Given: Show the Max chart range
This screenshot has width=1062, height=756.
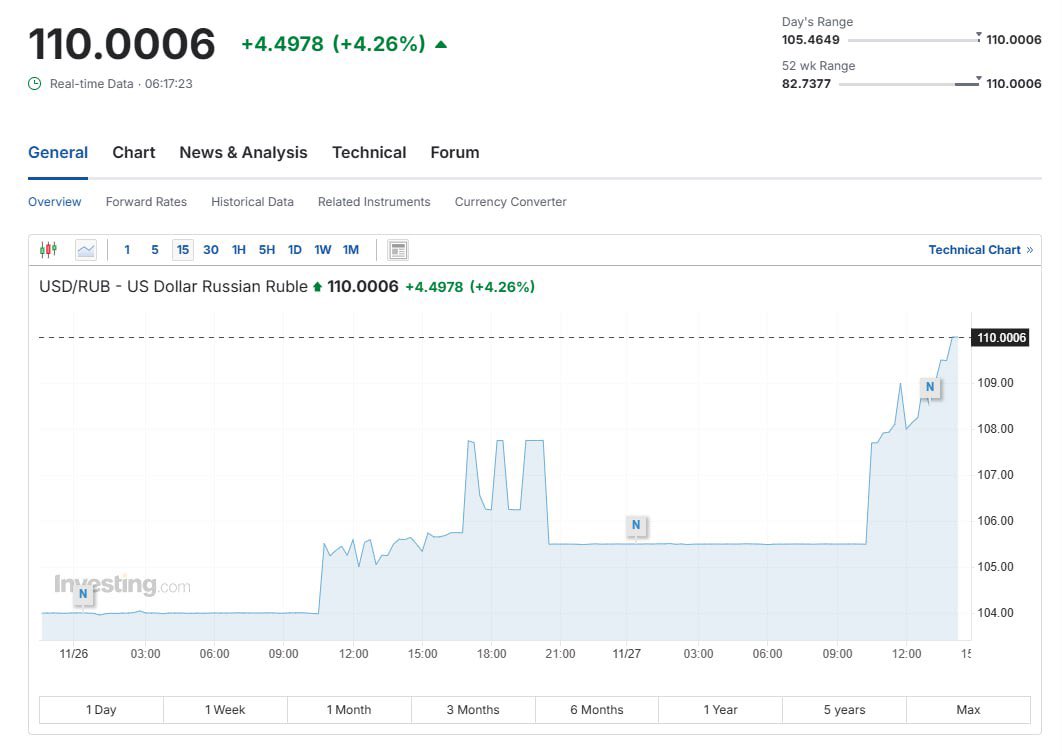Looking at the screenshot, I should 968,710.
